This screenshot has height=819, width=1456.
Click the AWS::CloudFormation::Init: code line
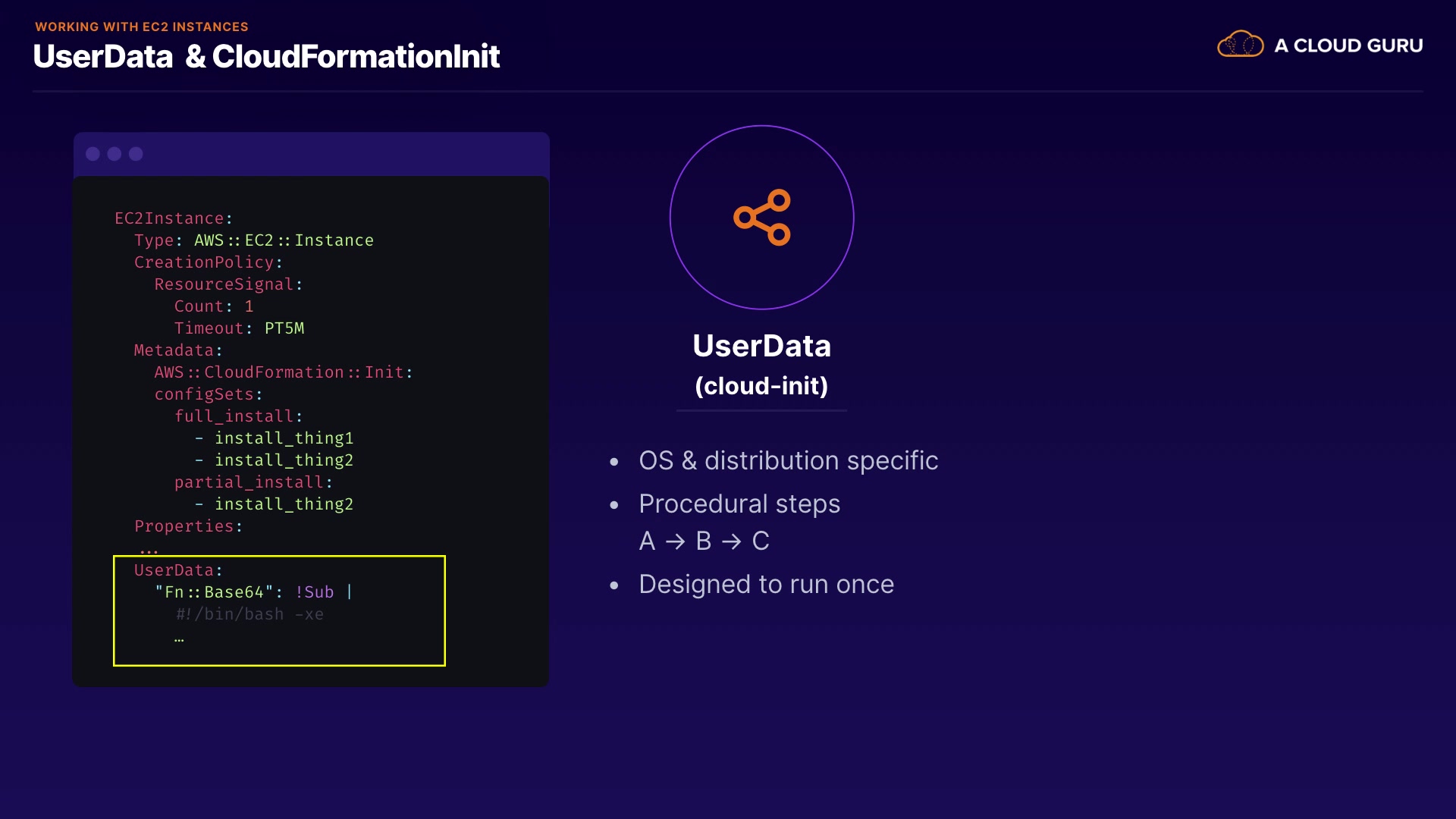[283, 372]
